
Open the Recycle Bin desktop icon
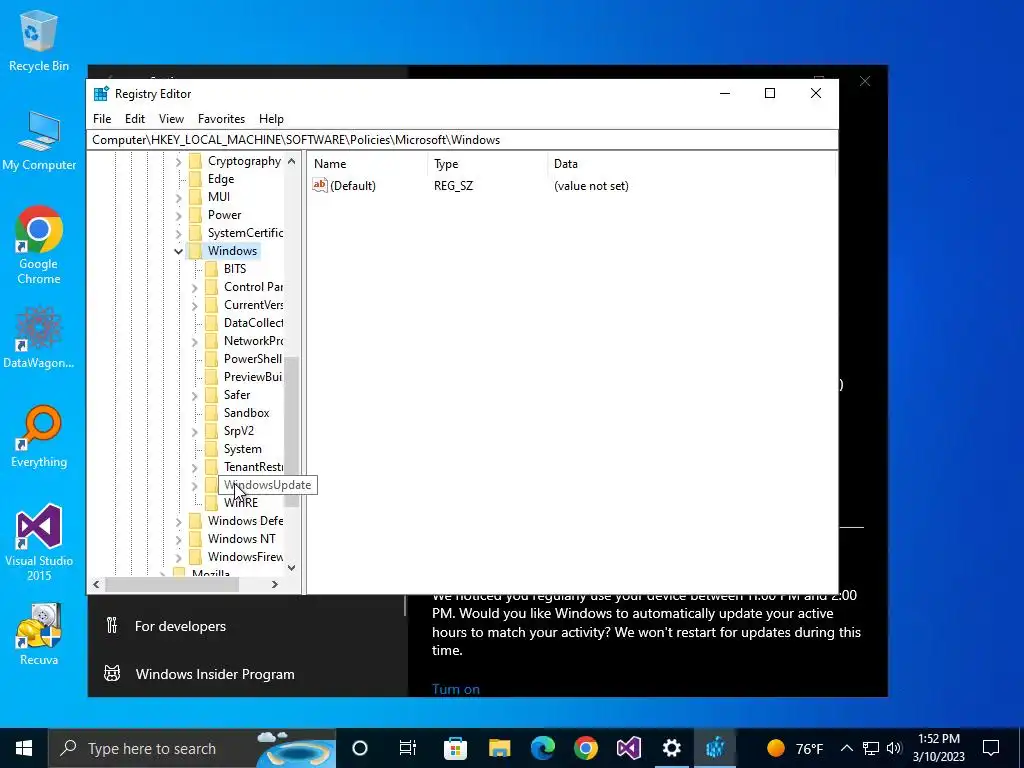click(x=39, y=40)
